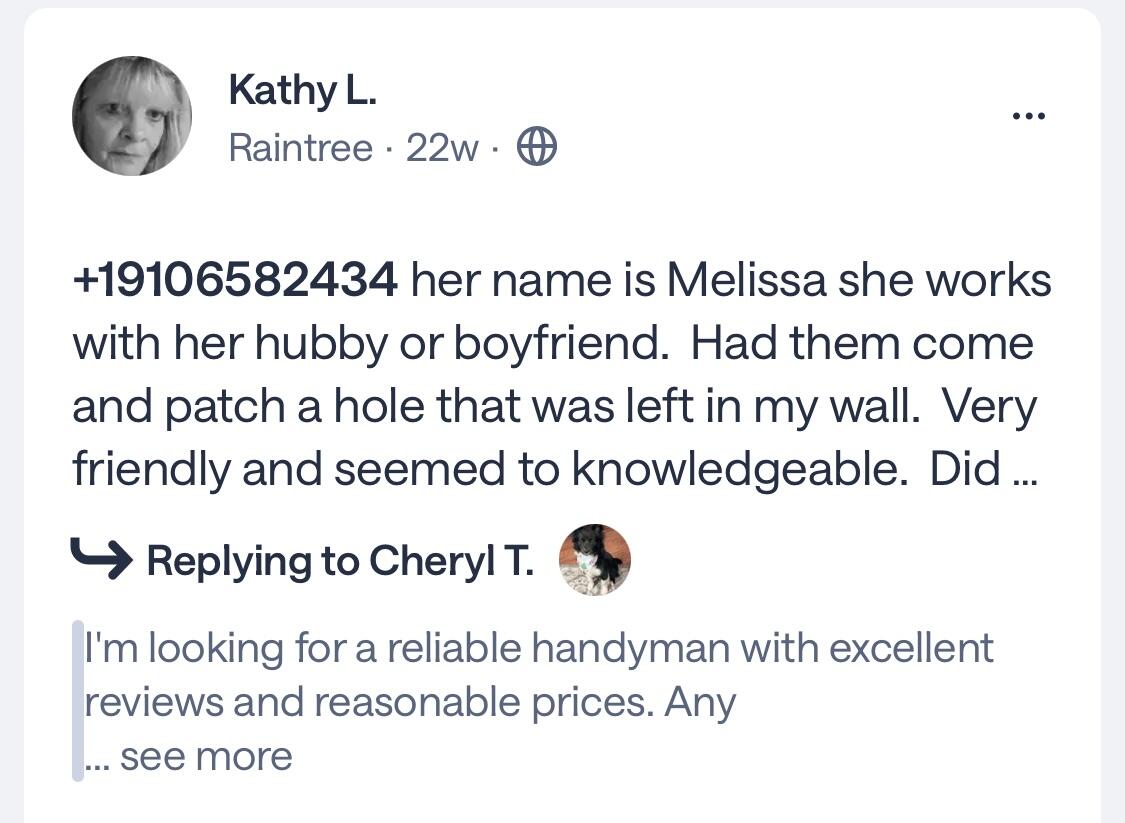Click Cheryl T.'s dog avatar thumbnail
Image resolution: width=1125 pixels, height=823 pixels.
[x=596, y=559]
